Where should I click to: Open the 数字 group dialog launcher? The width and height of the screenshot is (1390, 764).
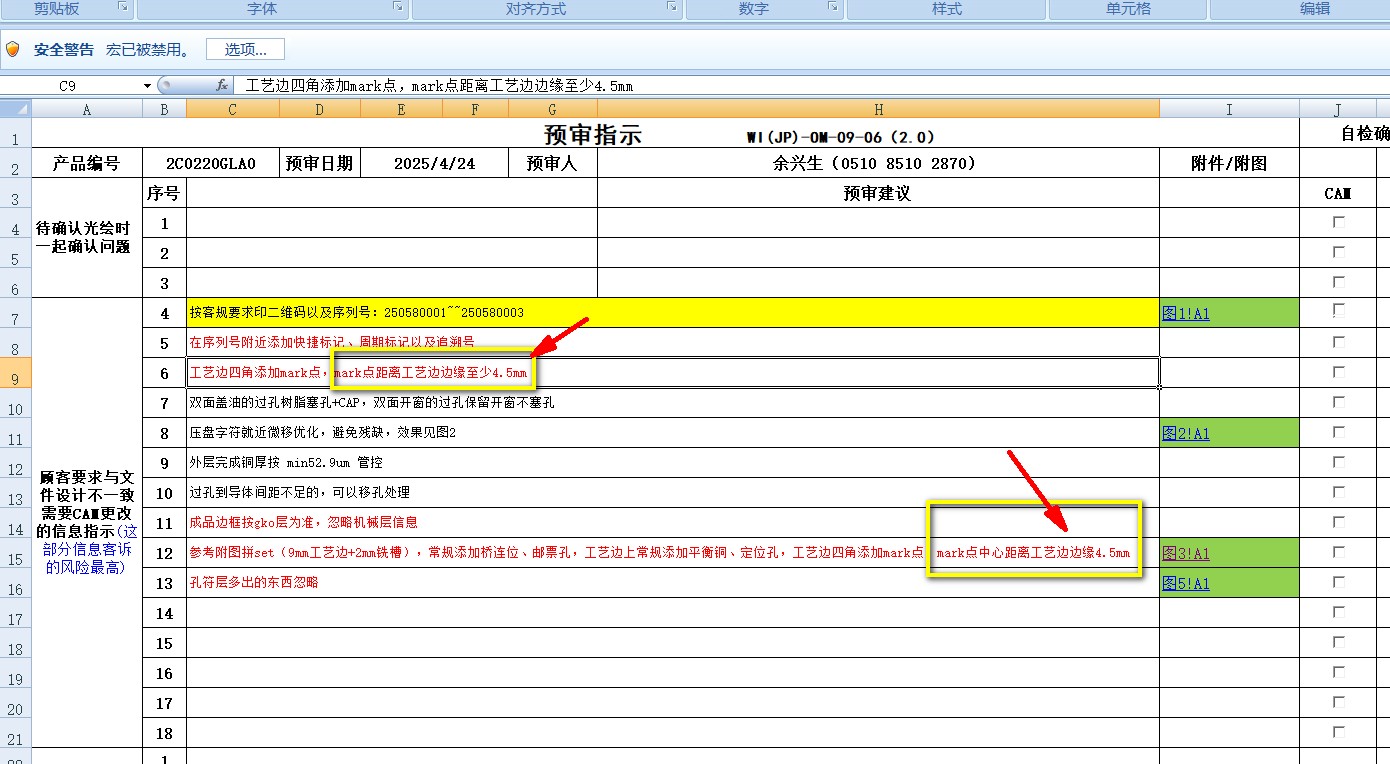point(833,7)
